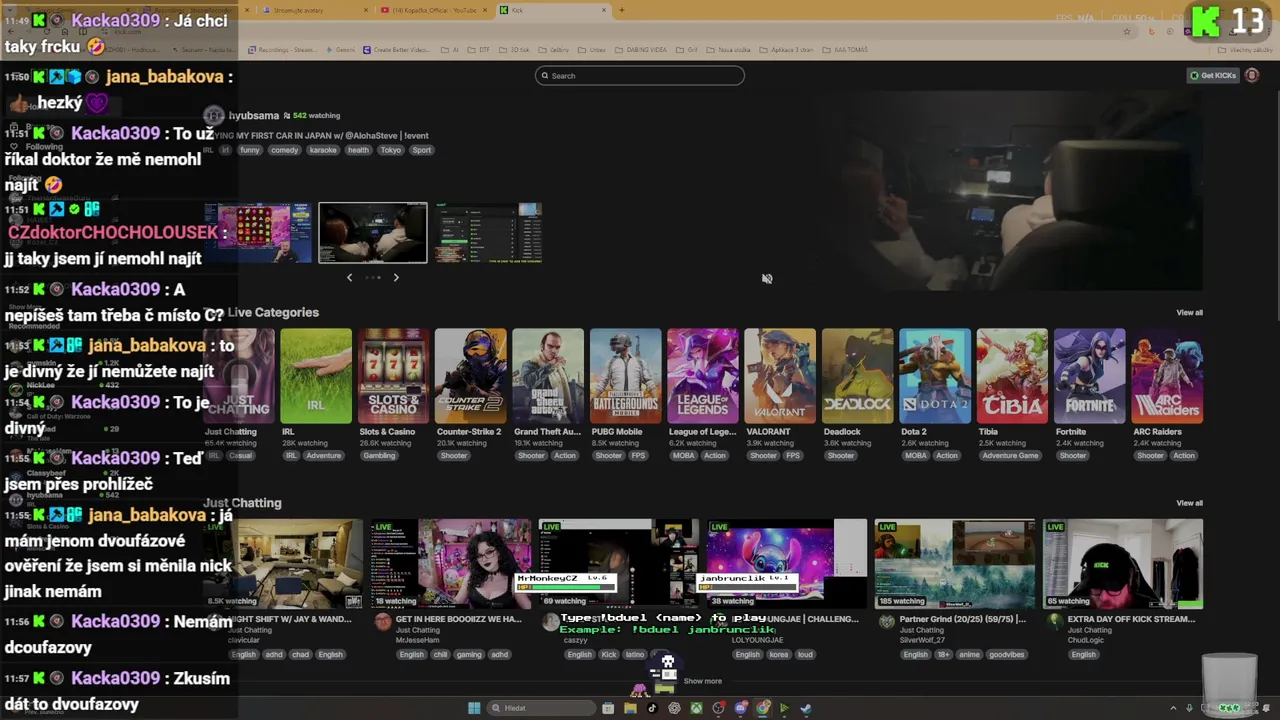Click the goodvibes tag under SilverWolf_27 stream

pyautogui.click(x=1006, y=655)
